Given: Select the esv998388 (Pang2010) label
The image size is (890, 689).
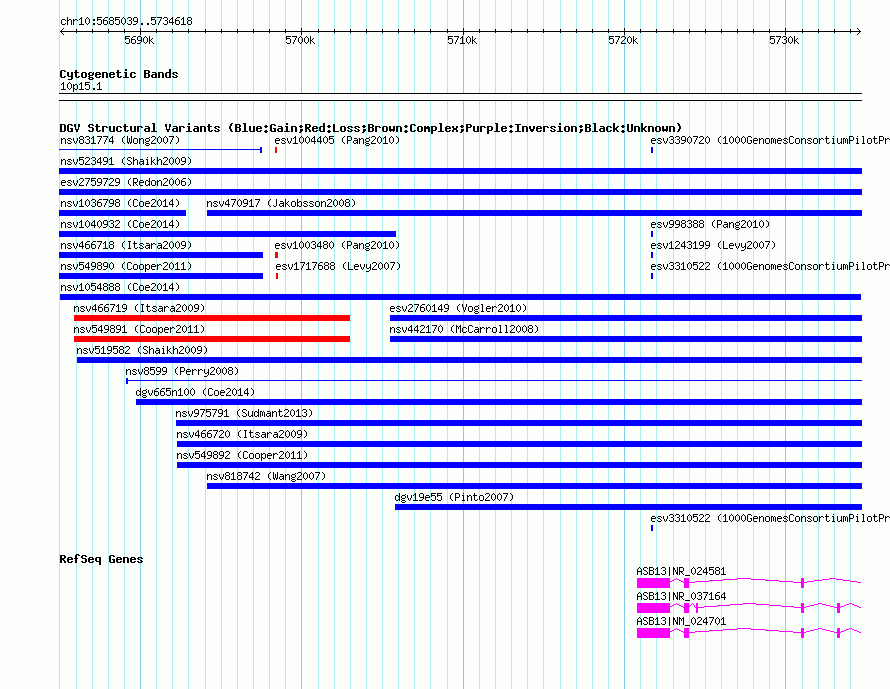Looking at the screenshot, I should (x=710, y=224).
